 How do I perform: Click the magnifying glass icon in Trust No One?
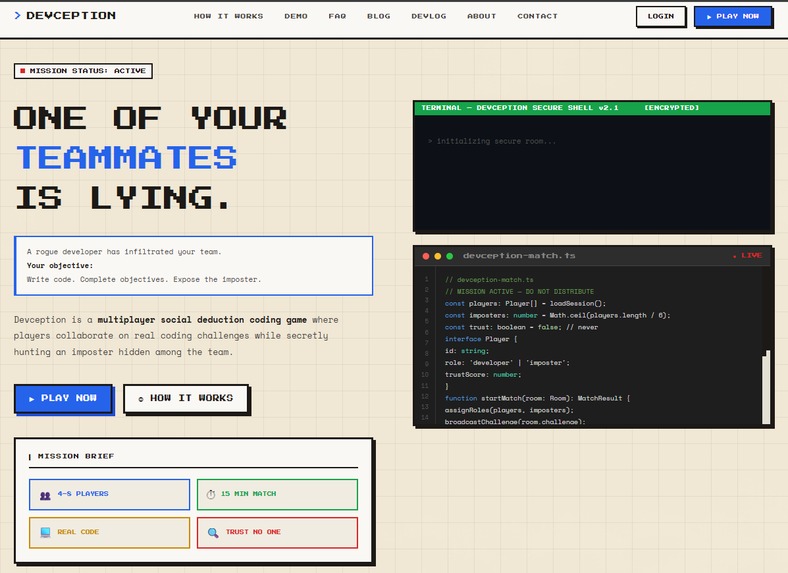[213, 533]
